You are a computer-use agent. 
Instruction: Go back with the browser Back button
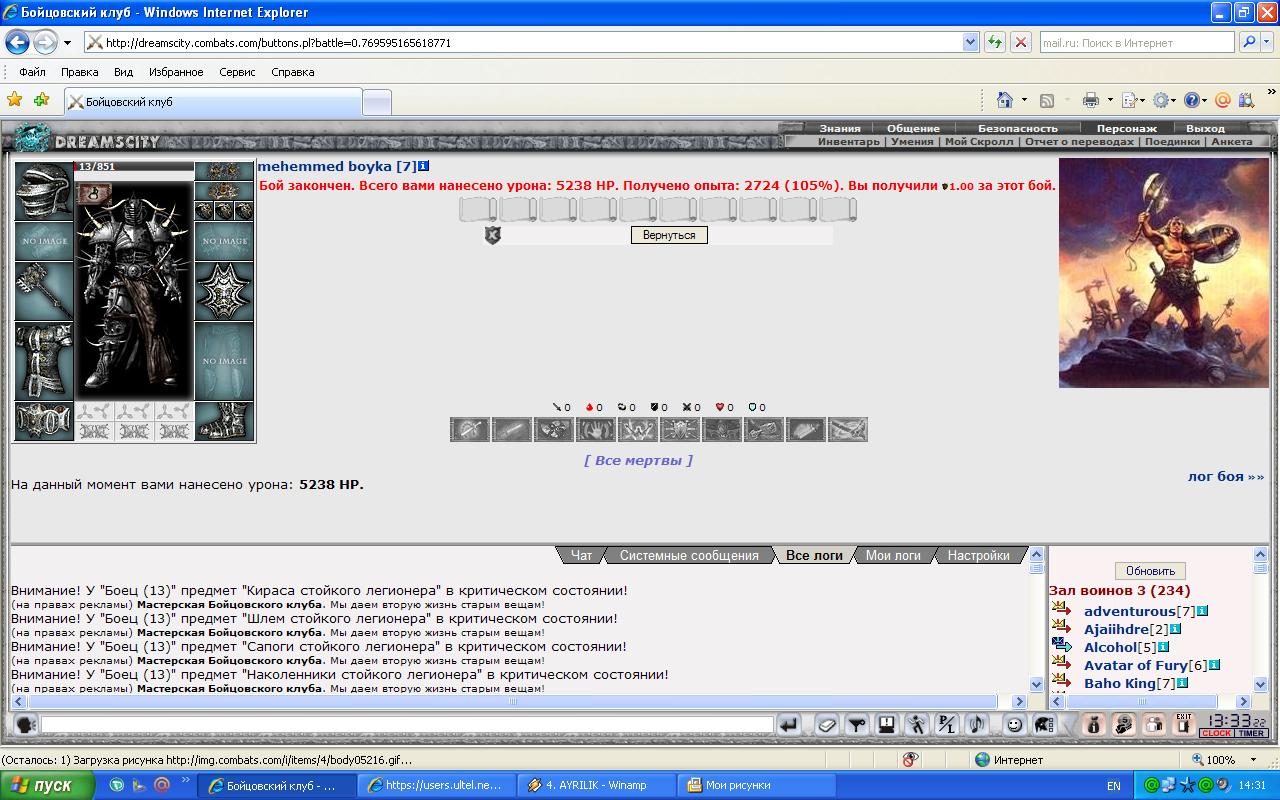tap(17, 42)
